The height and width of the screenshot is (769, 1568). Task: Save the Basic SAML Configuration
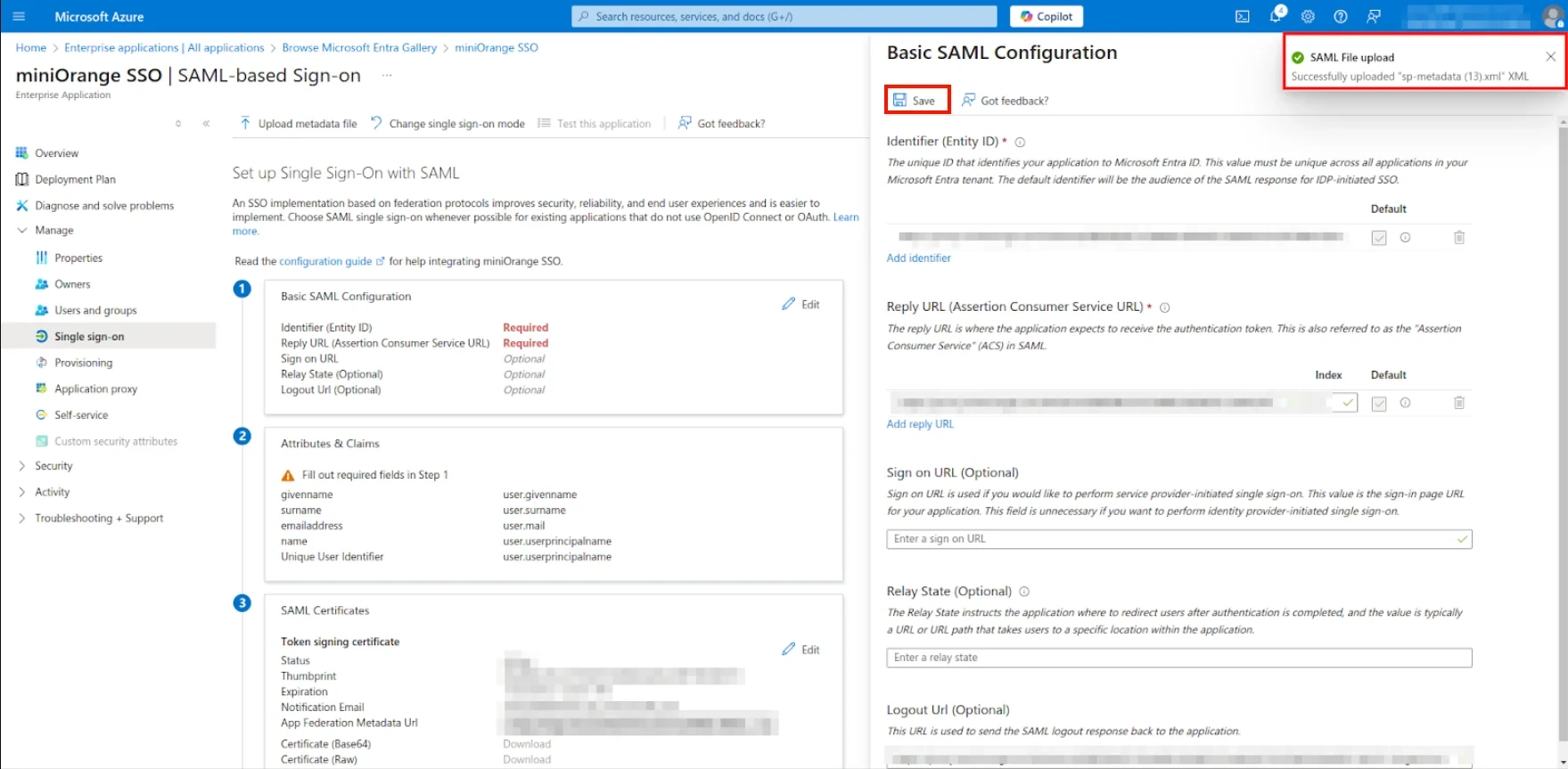(x=916, y=101)
